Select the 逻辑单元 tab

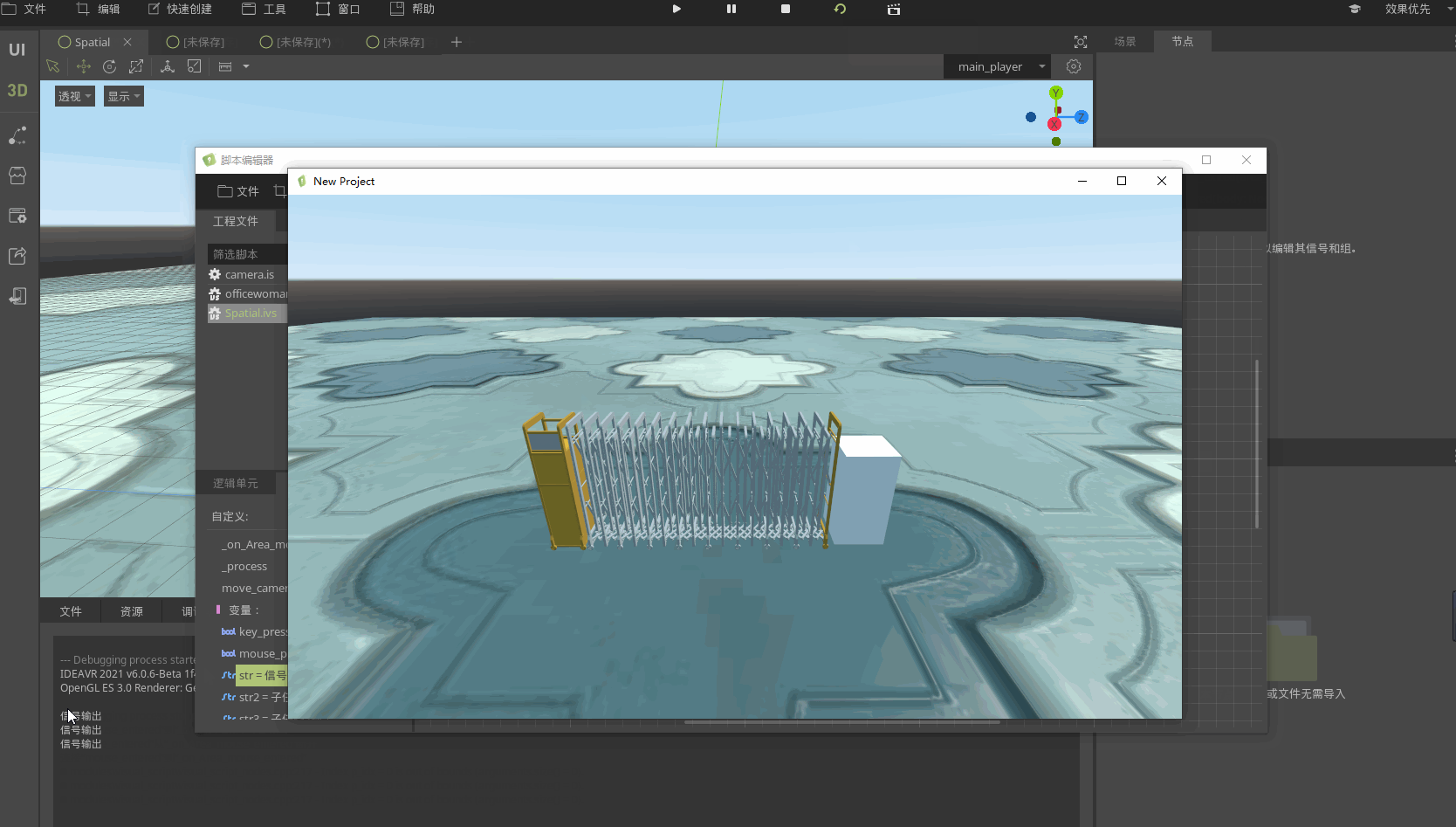[x=236, y=483]
